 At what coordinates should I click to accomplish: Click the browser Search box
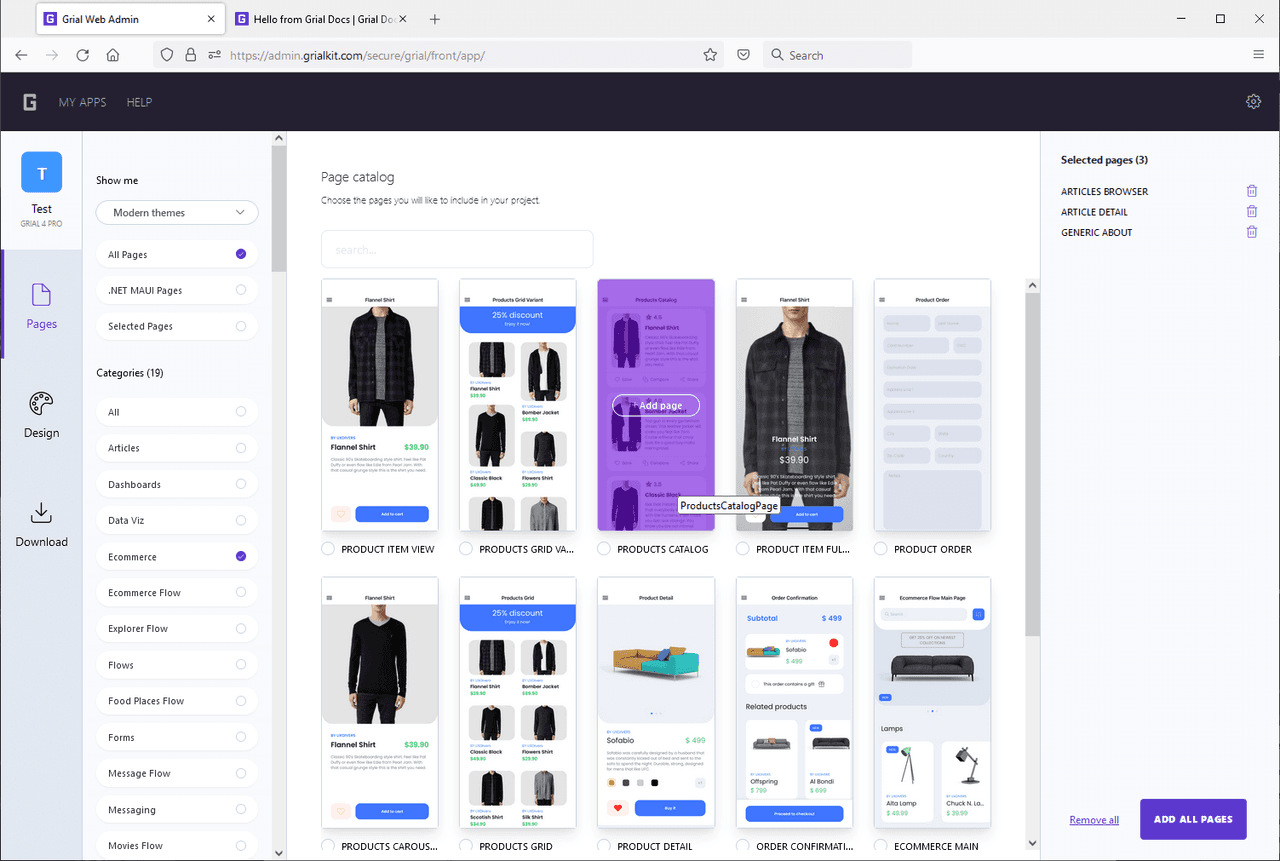pyautogui.click(x=837, y=55)
